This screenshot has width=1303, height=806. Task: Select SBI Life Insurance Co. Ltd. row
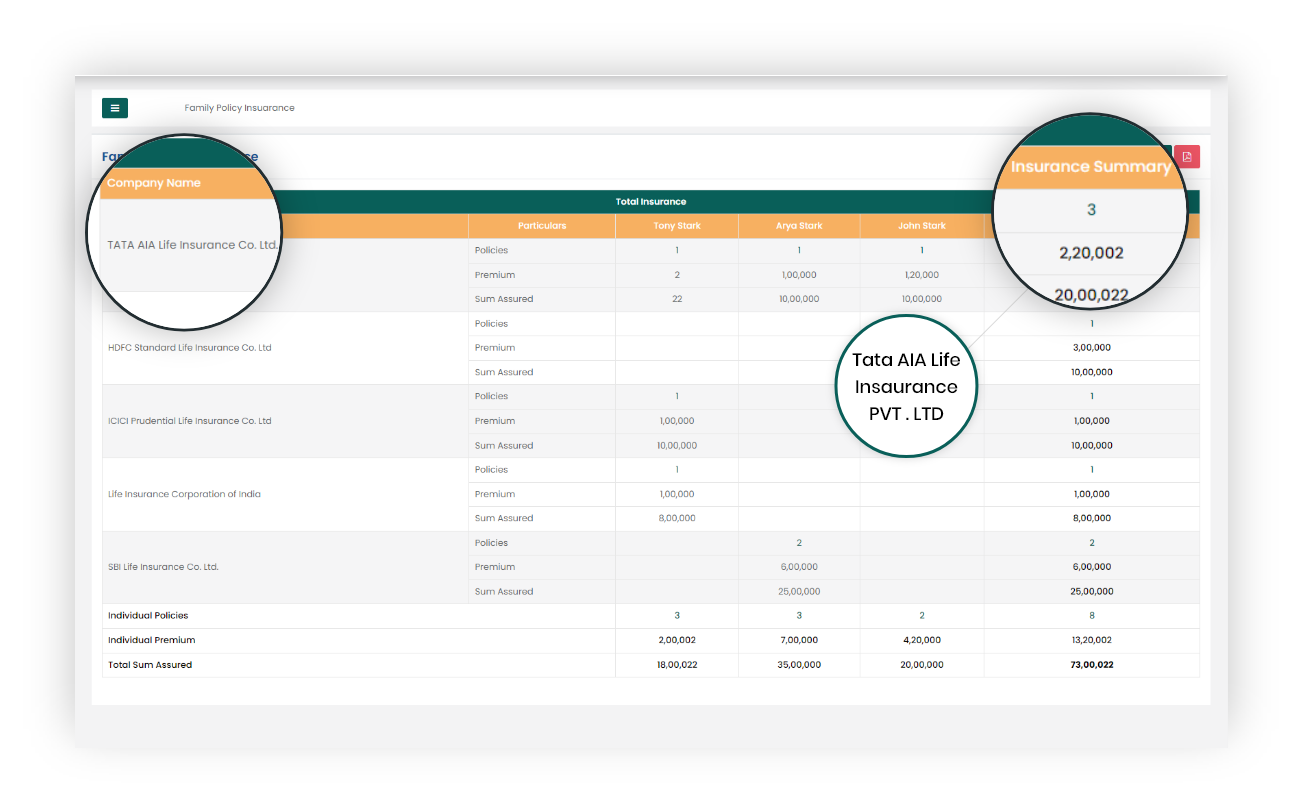click(163, 567)
